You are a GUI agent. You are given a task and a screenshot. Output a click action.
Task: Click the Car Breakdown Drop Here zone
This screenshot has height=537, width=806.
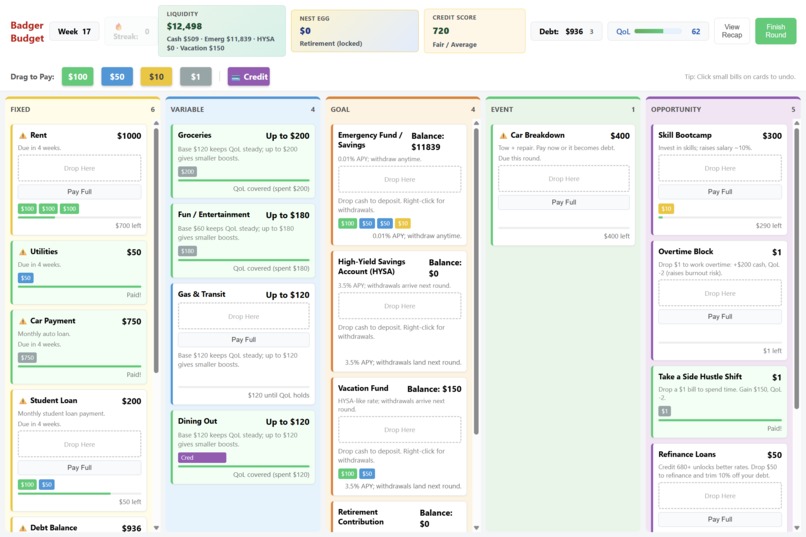pos(564,179)
